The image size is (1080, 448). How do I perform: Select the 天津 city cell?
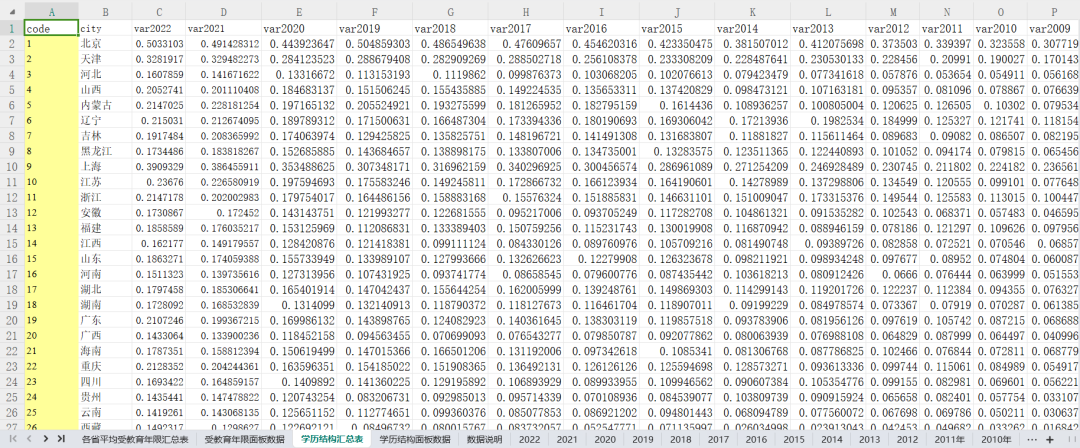105,58
